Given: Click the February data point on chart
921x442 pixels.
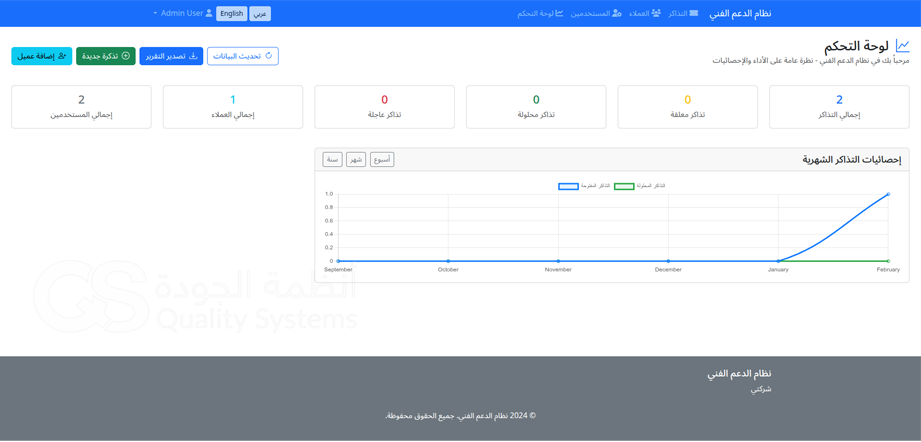Looking at the screenshot, I should pyautogui.click(x=888, y=195).
